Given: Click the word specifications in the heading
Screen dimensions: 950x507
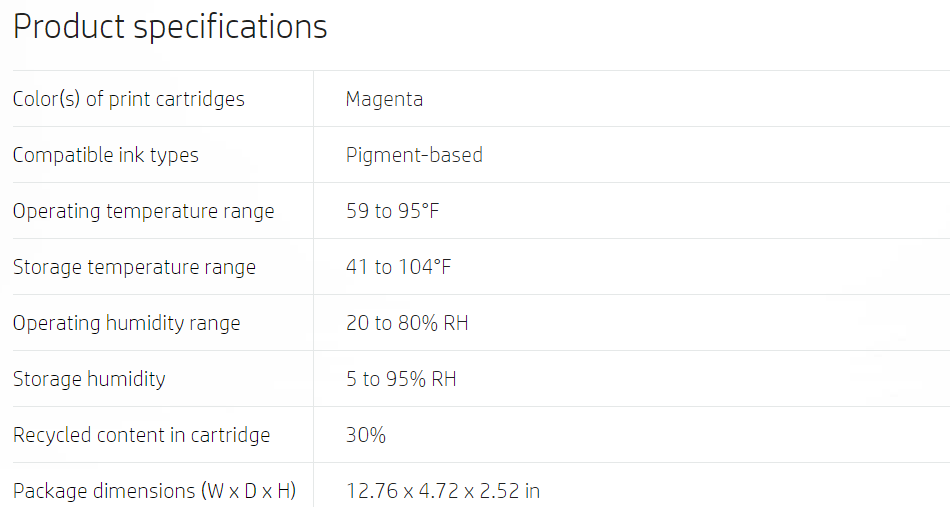Looking at the screenshot, I should [x=230, y=28].
